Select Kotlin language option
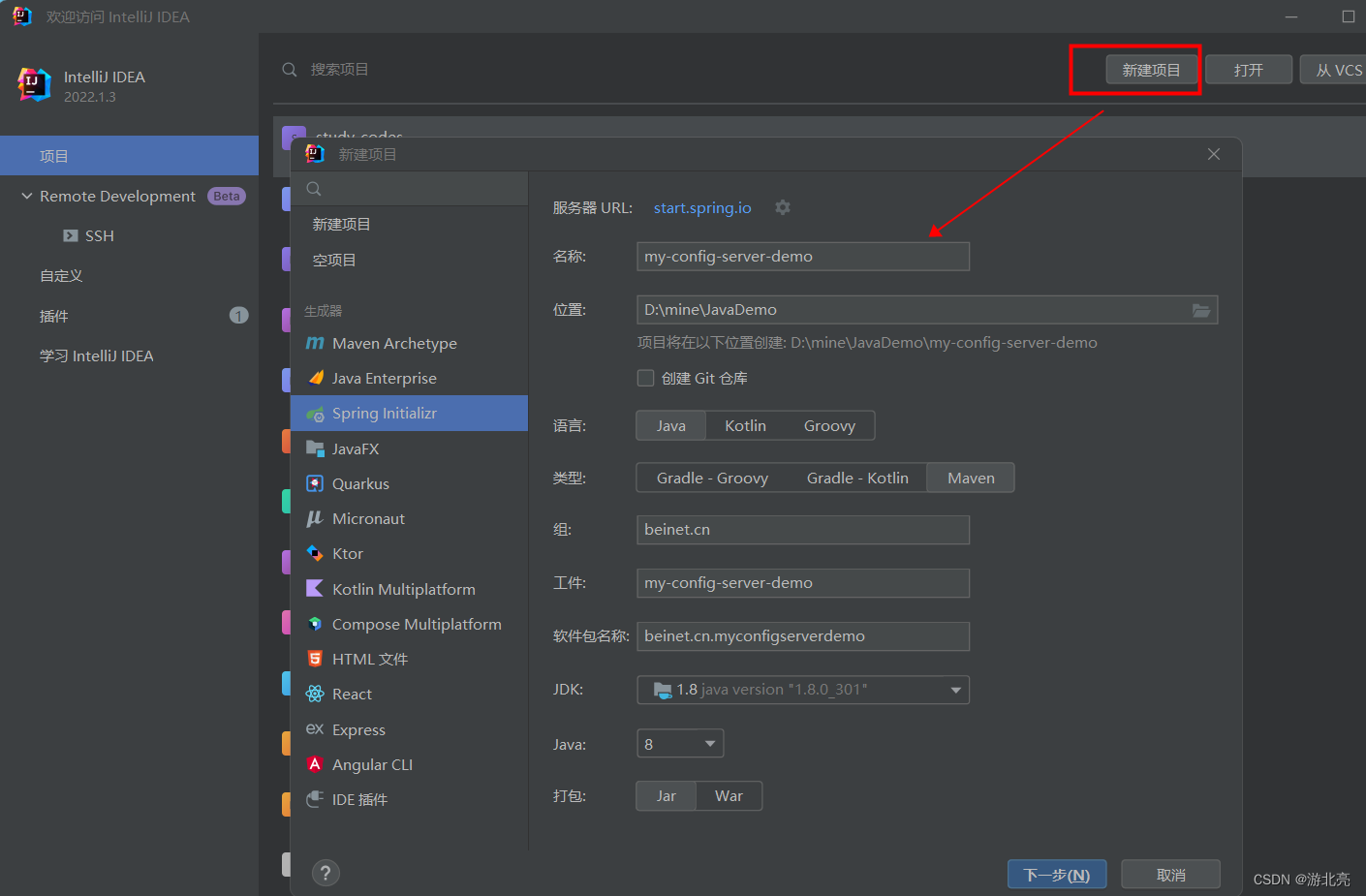The height and width of the screenshot is (896, 1366). click(x=745, y=425)
